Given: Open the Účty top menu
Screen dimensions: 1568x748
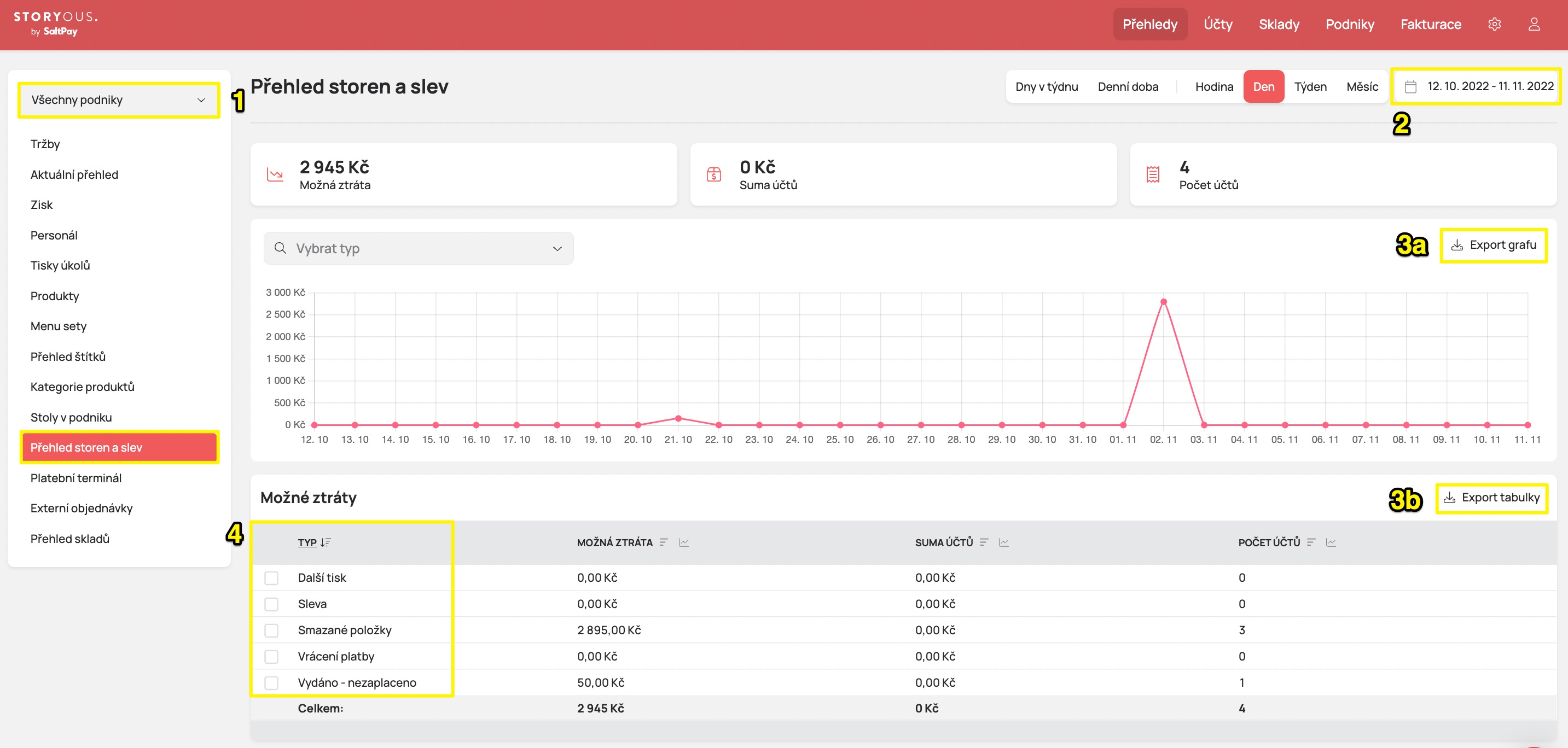Looking at the screenshot, I should (x=1218, y=24).
